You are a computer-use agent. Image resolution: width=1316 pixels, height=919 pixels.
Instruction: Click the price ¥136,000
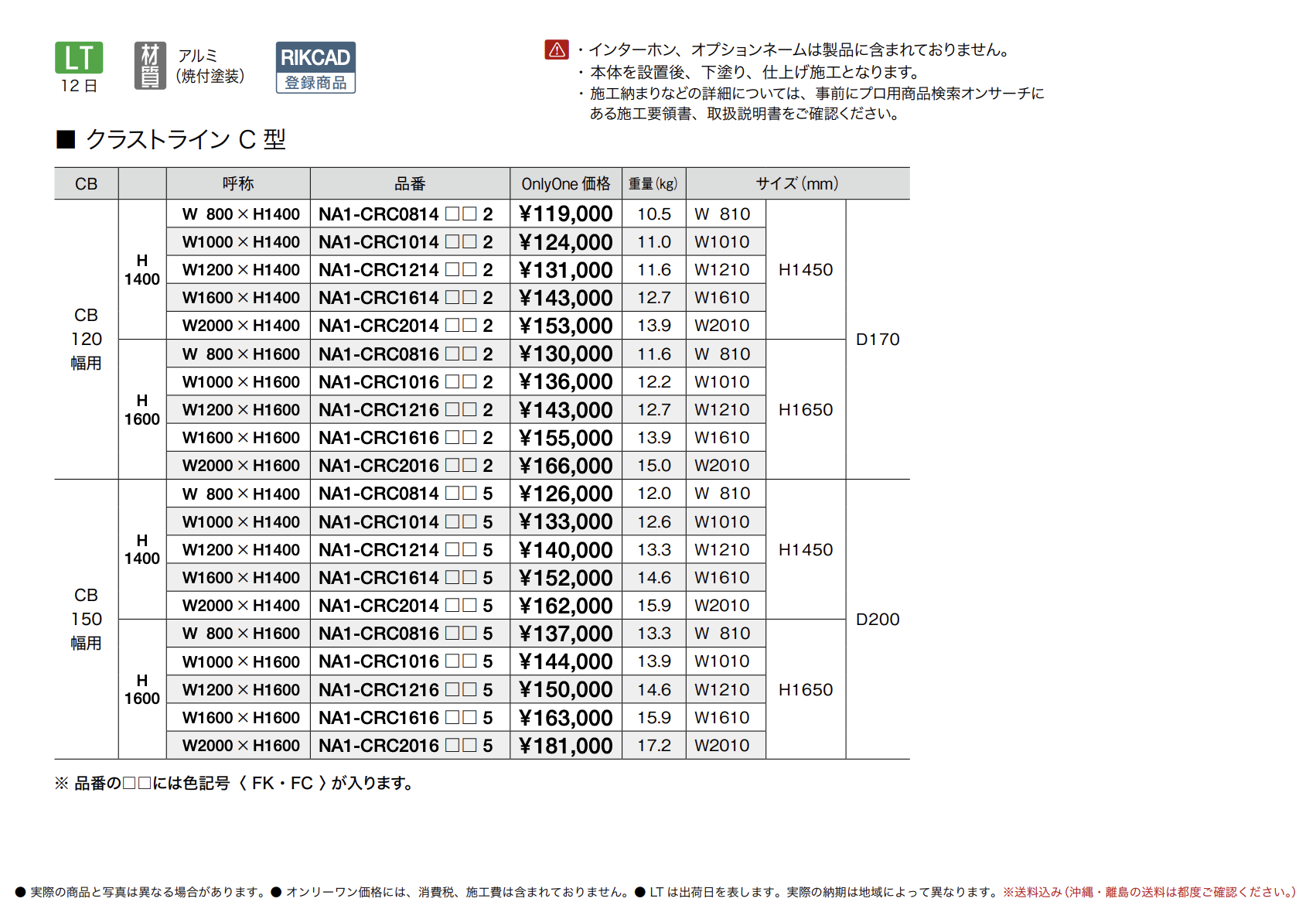(x=566, y=382)
